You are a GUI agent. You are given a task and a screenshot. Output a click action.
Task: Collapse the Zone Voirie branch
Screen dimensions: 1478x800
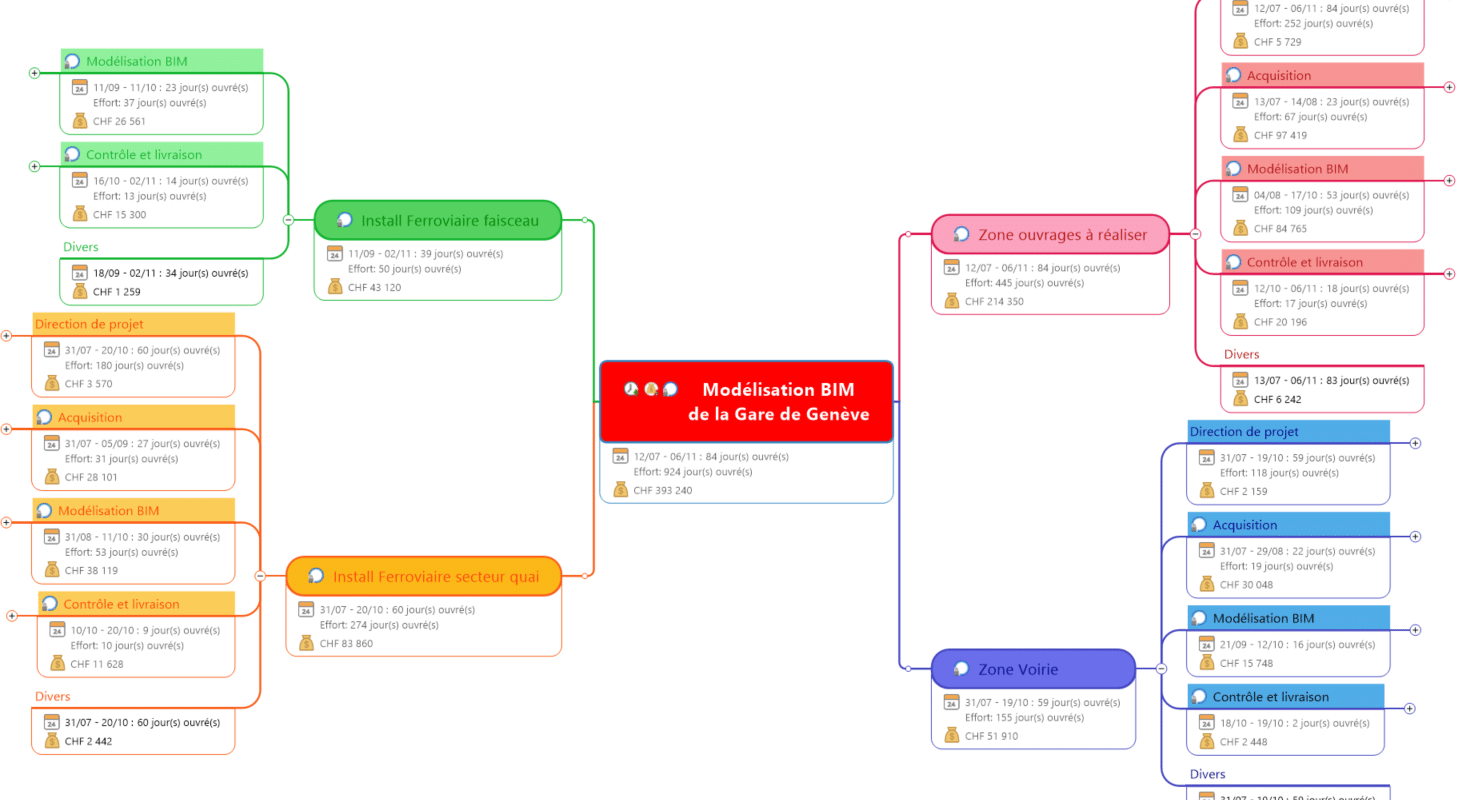[1161, 668]
